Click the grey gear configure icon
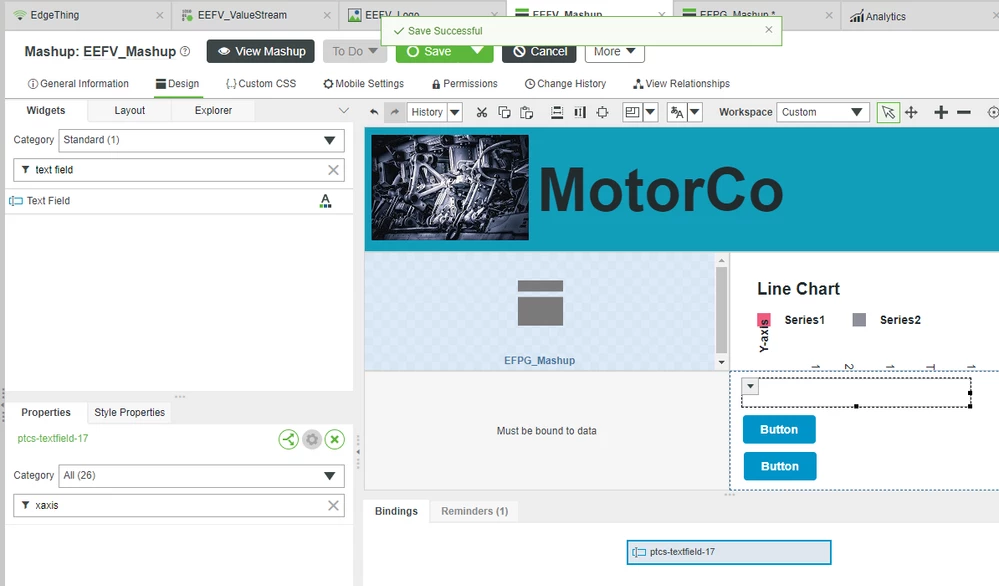Viewport: 999px width, 586px height. pos(312,439)
